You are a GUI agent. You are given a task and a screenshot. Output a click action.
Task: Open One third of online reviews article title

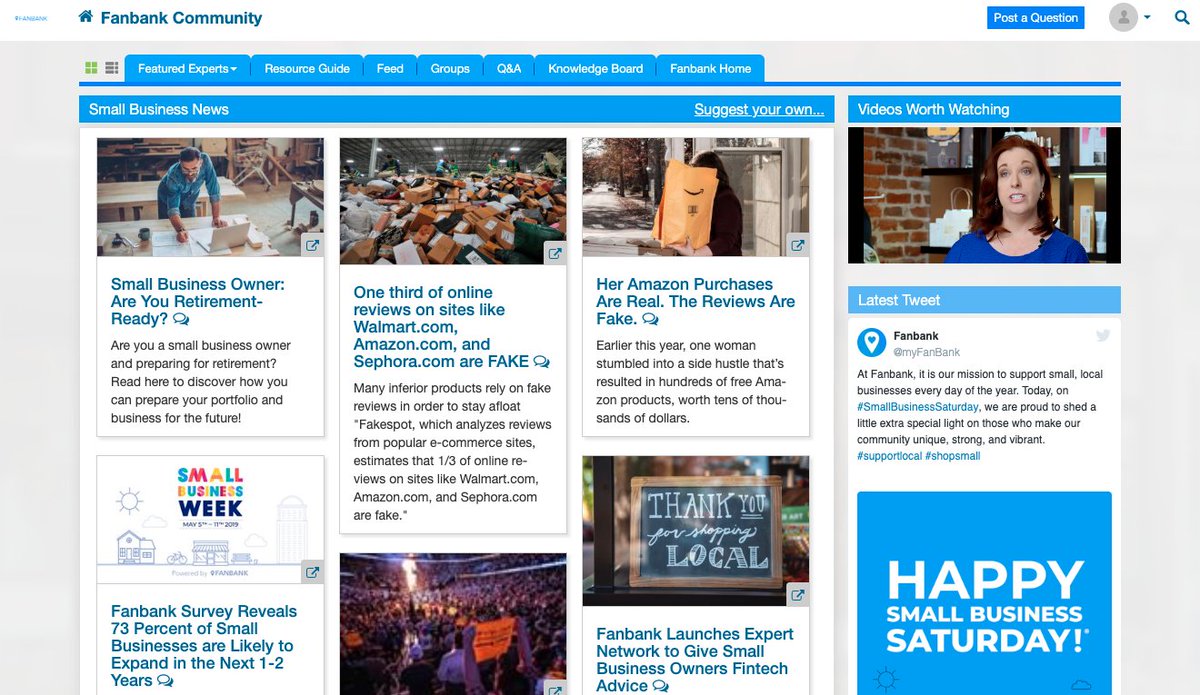pyautogui.click(x=442, y=327)
